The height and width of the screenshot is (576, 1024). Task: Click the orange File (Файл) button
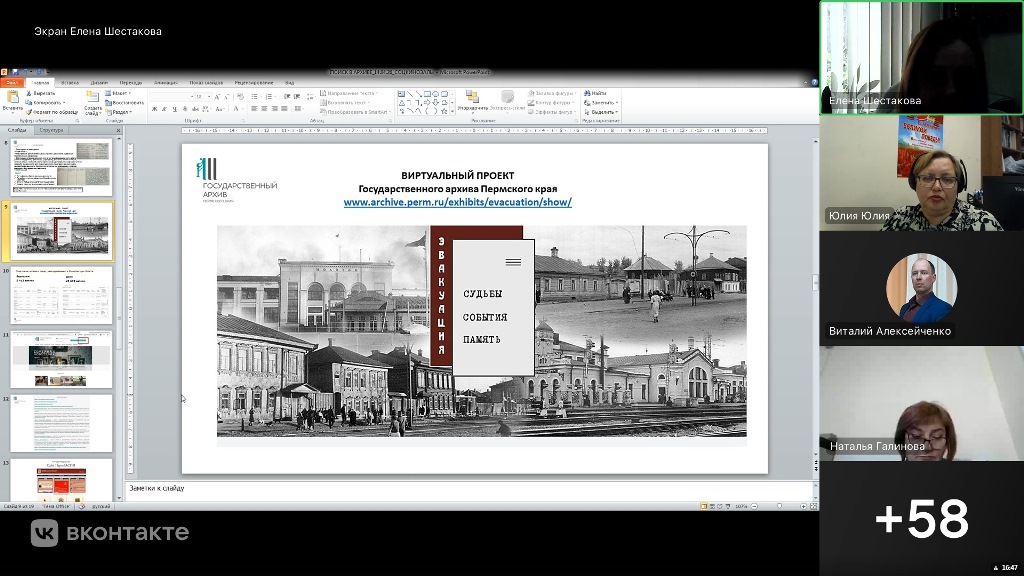tap(12, 82)
